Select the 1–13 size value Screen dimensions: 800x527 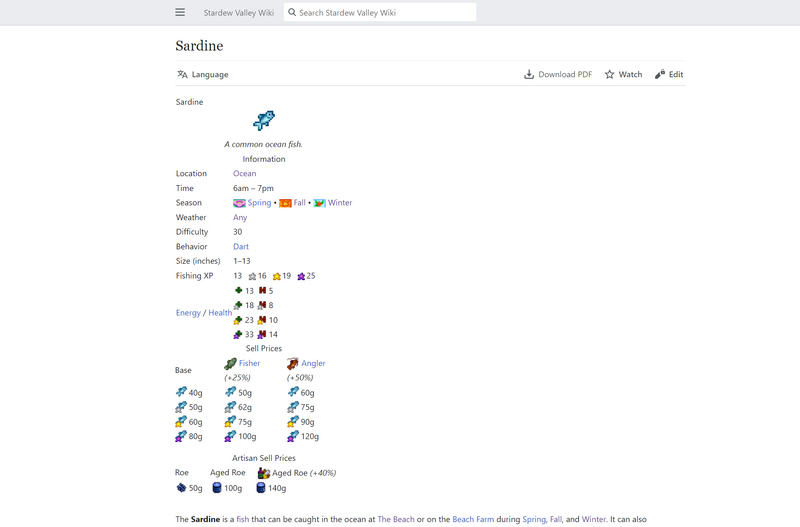click(x=242, y=261)
